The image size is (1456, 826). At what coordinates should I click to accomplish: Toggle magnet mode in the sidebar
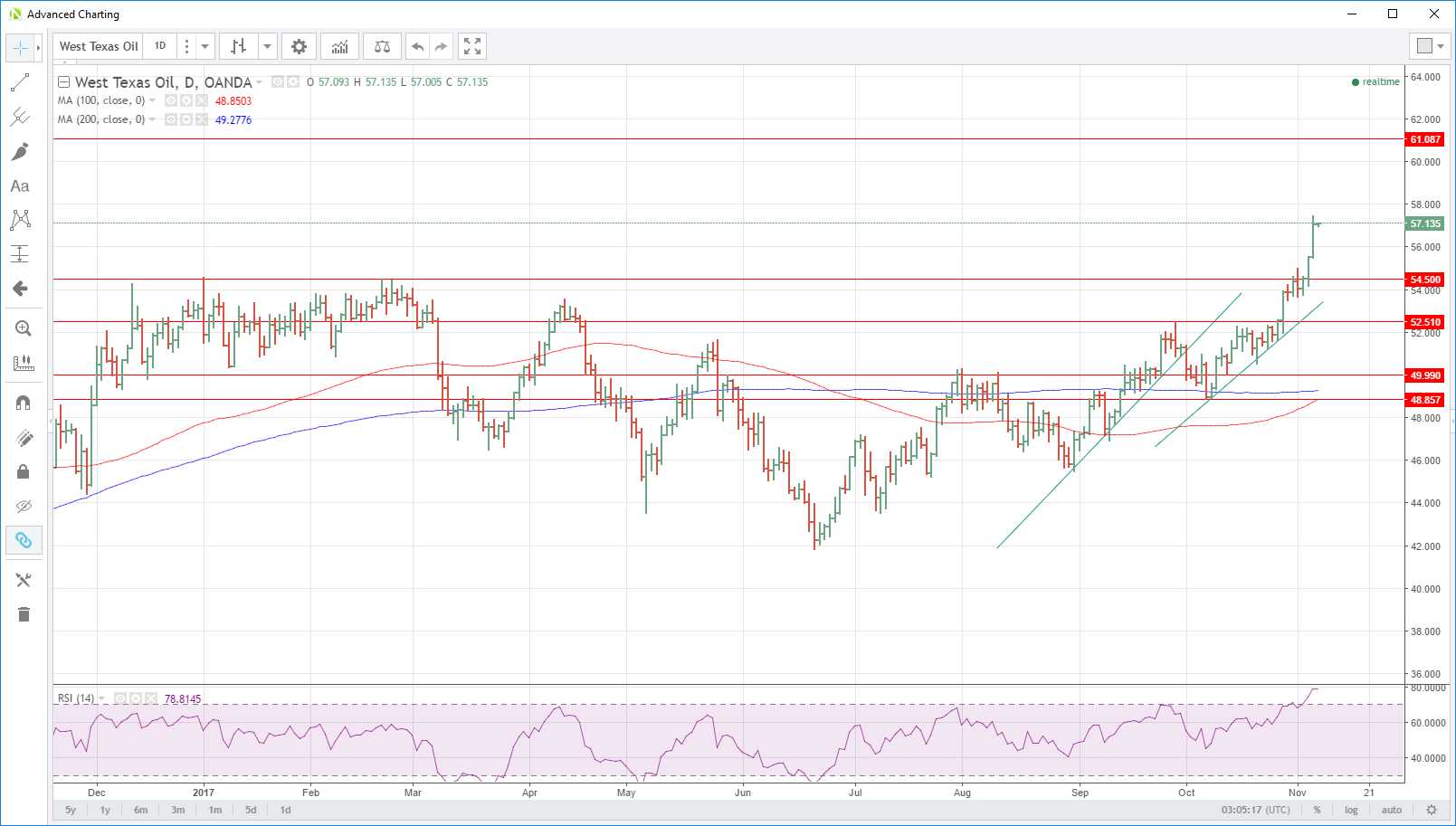[x=24, y=403]
